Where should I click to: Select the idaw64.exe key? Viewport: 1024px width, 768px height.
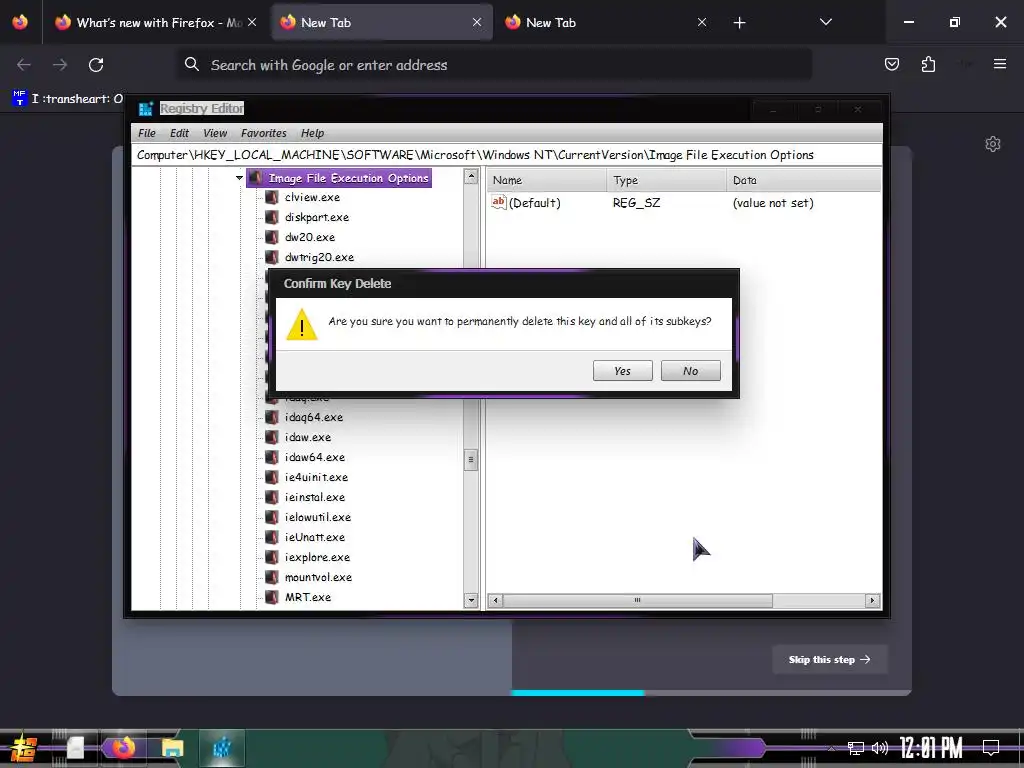tap(315, 457)
